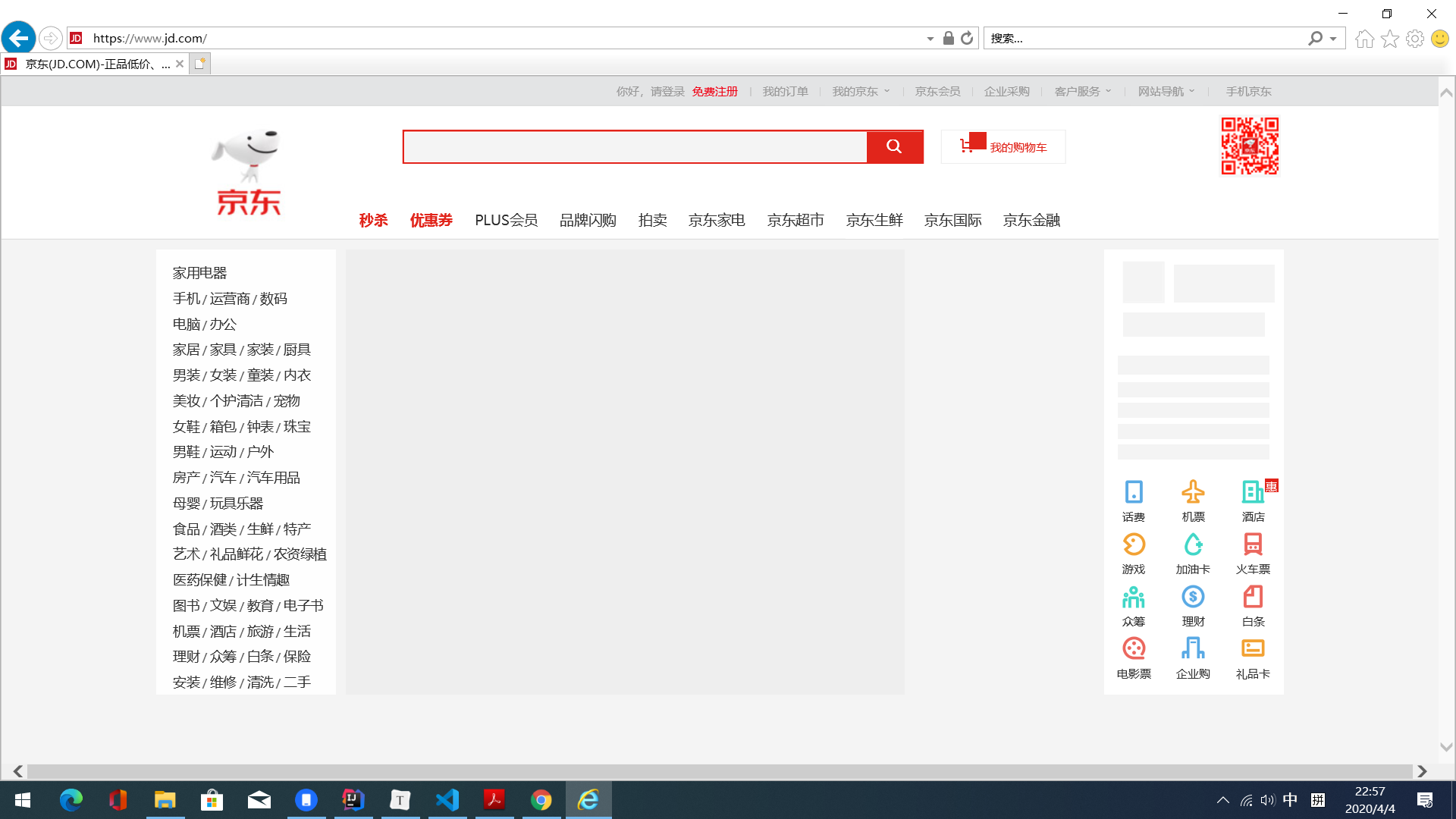Image resolution: width=1456 pixels, height=819 pixels.
Task: Click the 机票 airplane icon
Action: tap(1193, 493)
